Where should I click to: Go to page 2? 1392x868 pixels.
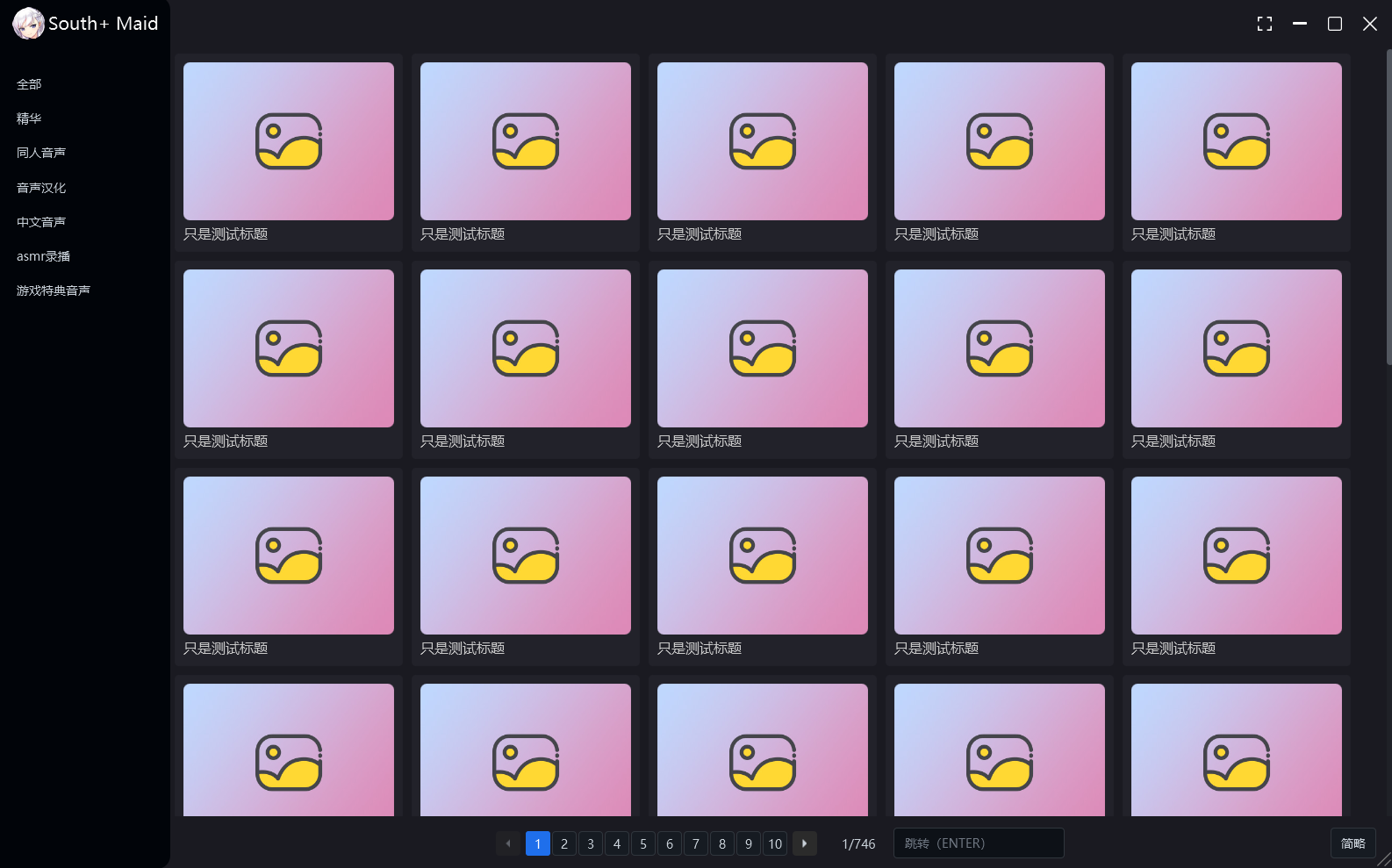pos(564,843)
